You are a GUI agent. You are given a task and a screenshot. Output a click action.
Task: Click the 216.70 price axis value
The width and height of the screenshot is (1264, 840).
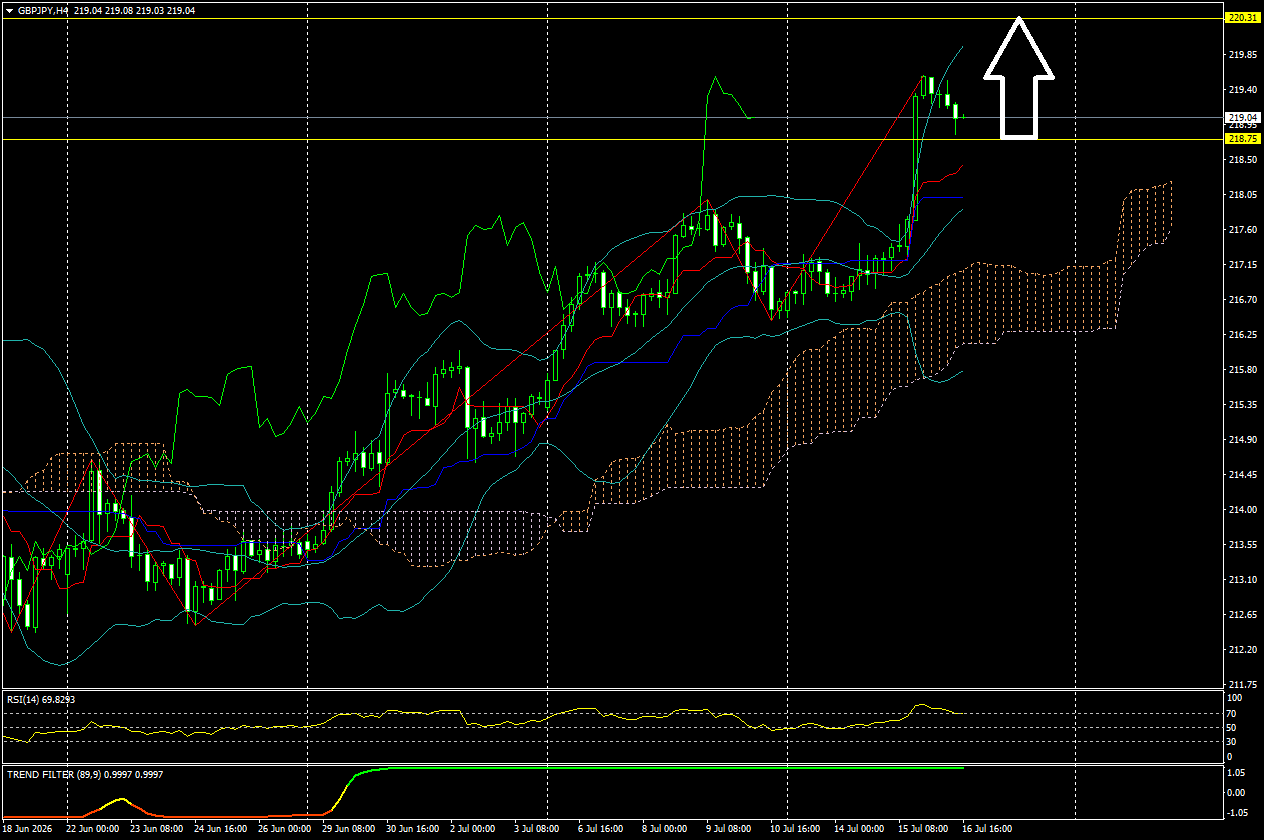pos(1242,300)
